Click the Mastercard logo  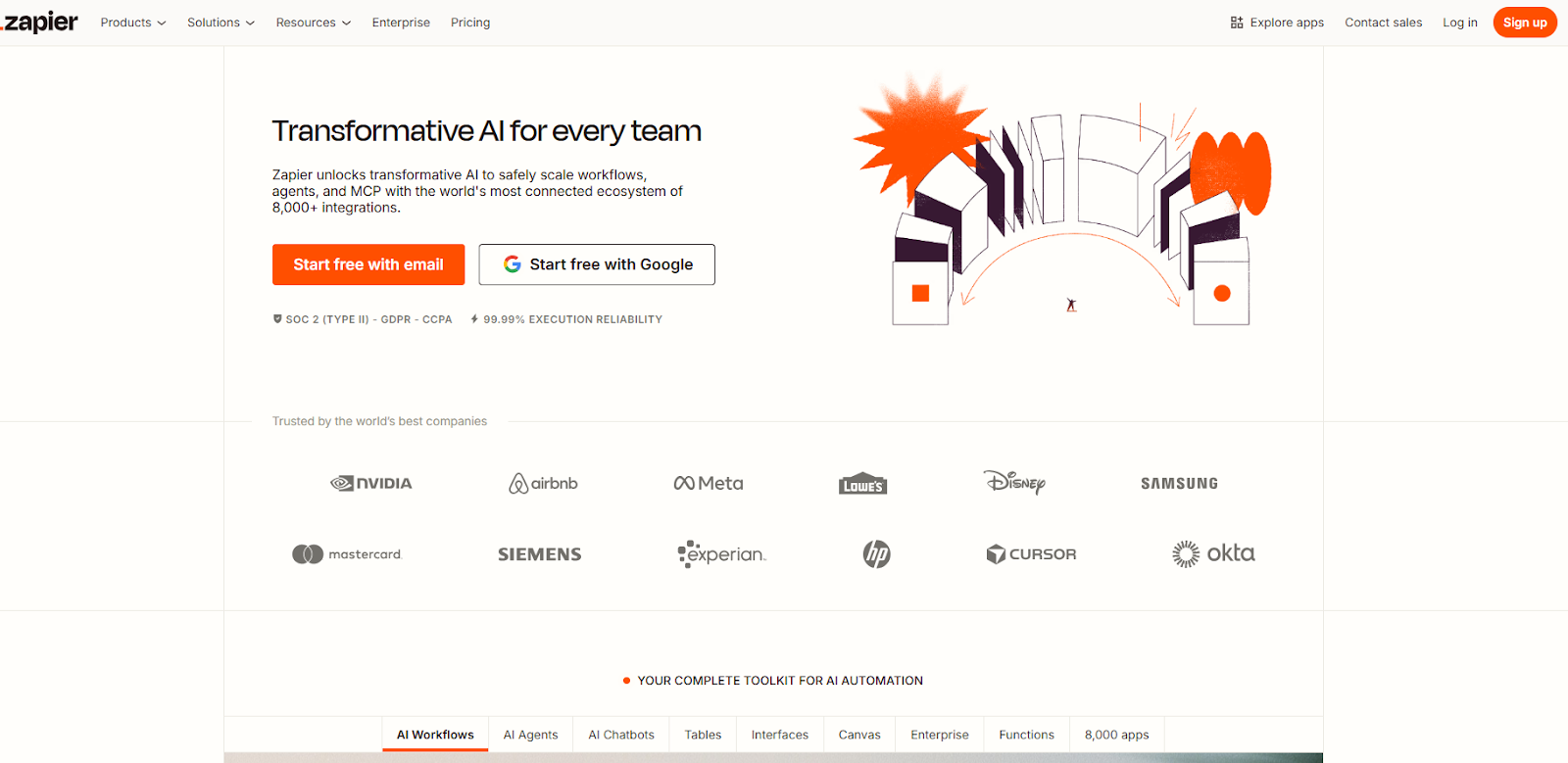pyautogui.click(x=347, y=554)
